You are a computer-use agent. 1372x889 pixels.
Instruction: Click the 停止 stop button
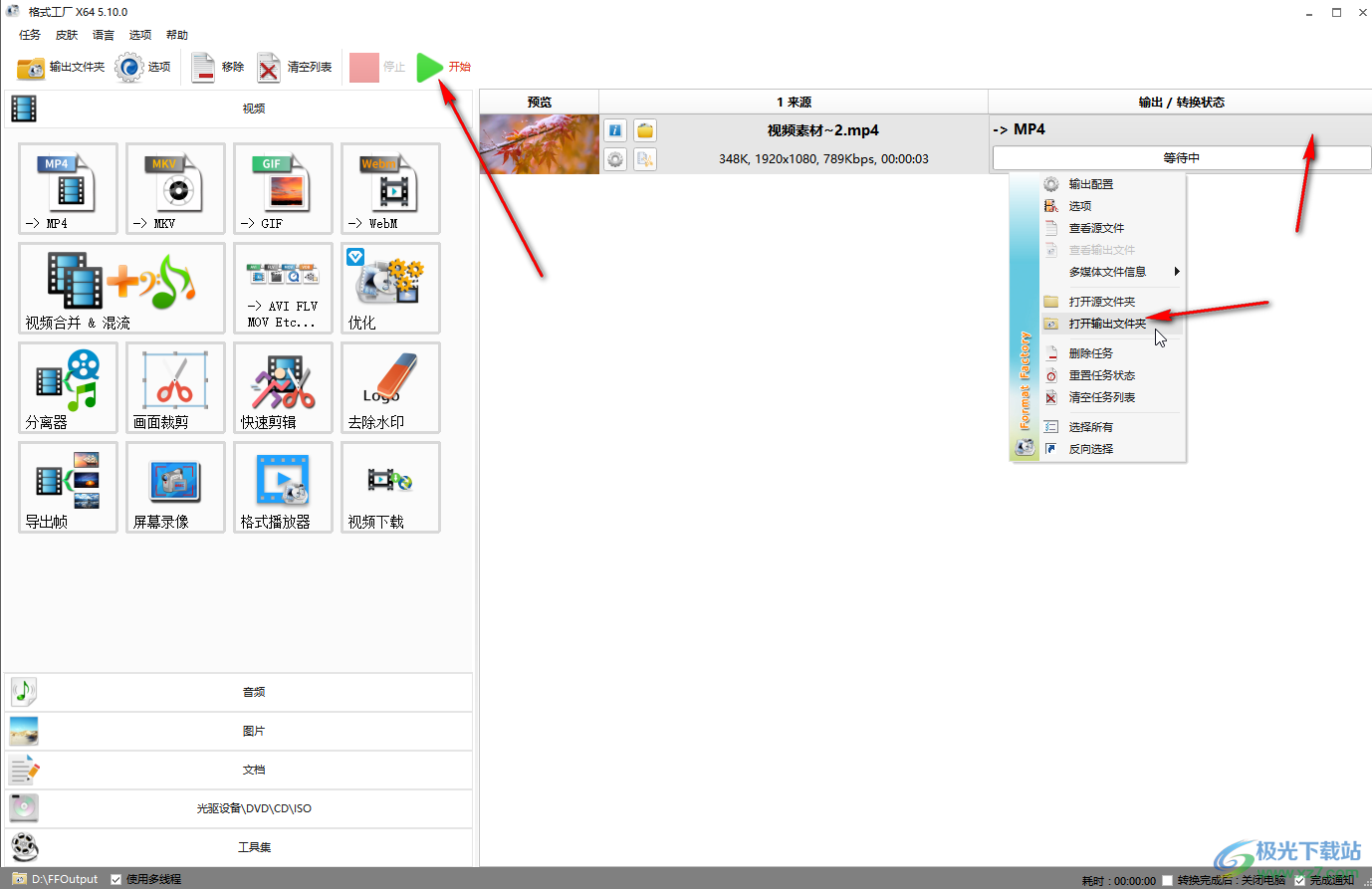pyautogui.click(x=377, y=67)
